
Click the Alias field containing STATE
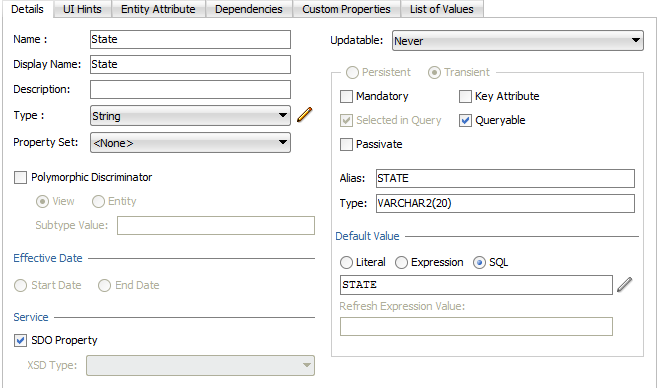tap(505, 178)
